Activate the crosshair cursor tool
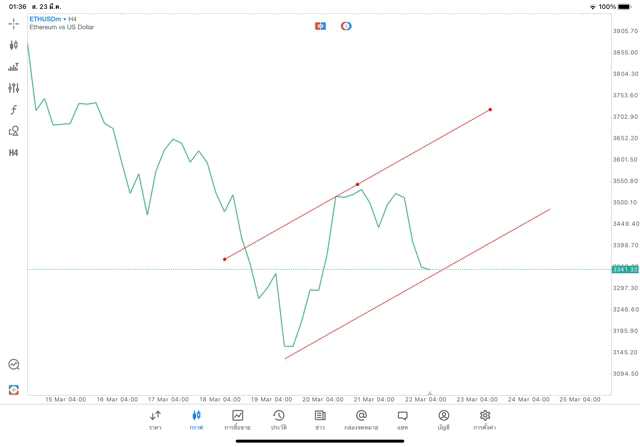 coord(14,23)
